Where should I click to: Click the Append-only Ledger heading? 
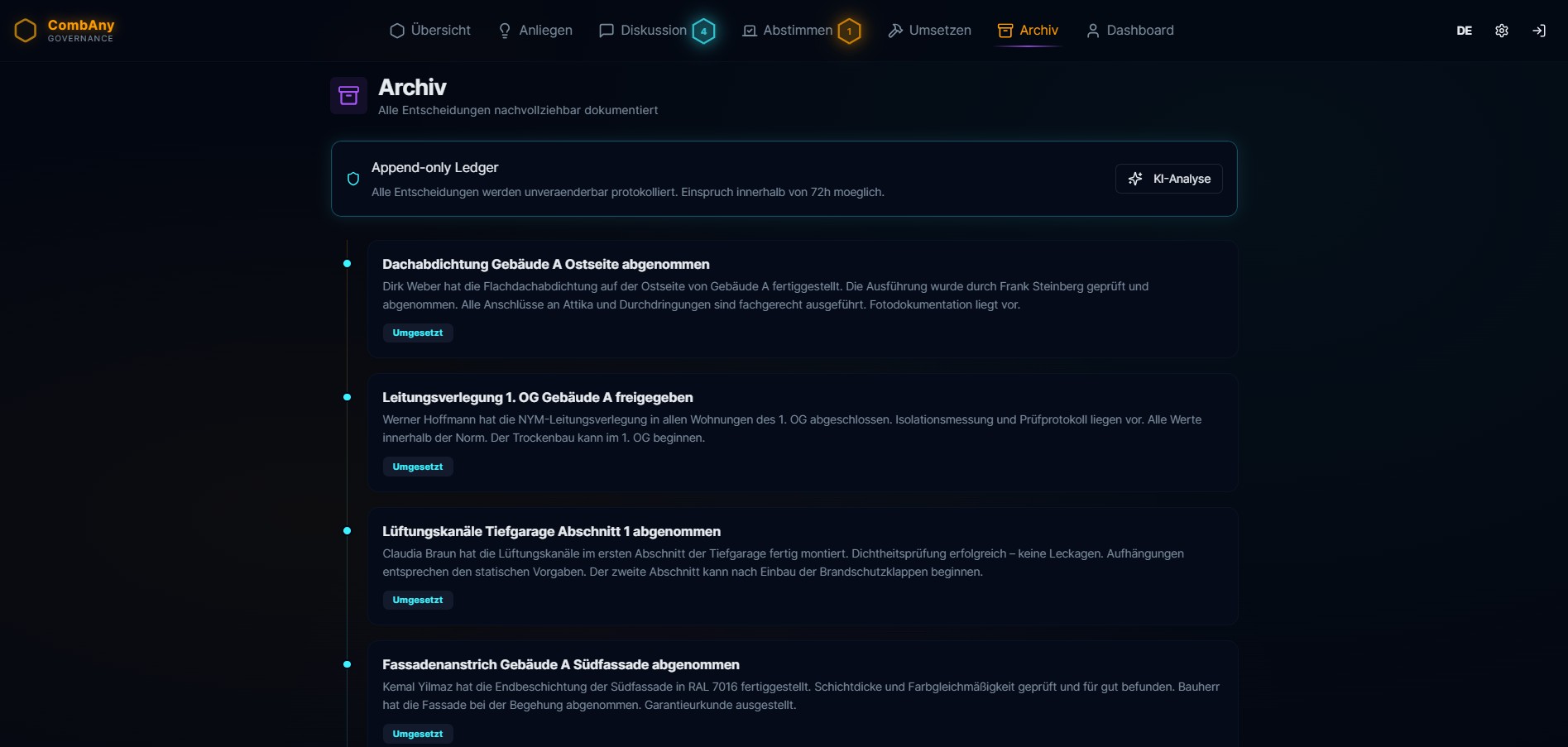click(x=434, y=167)
